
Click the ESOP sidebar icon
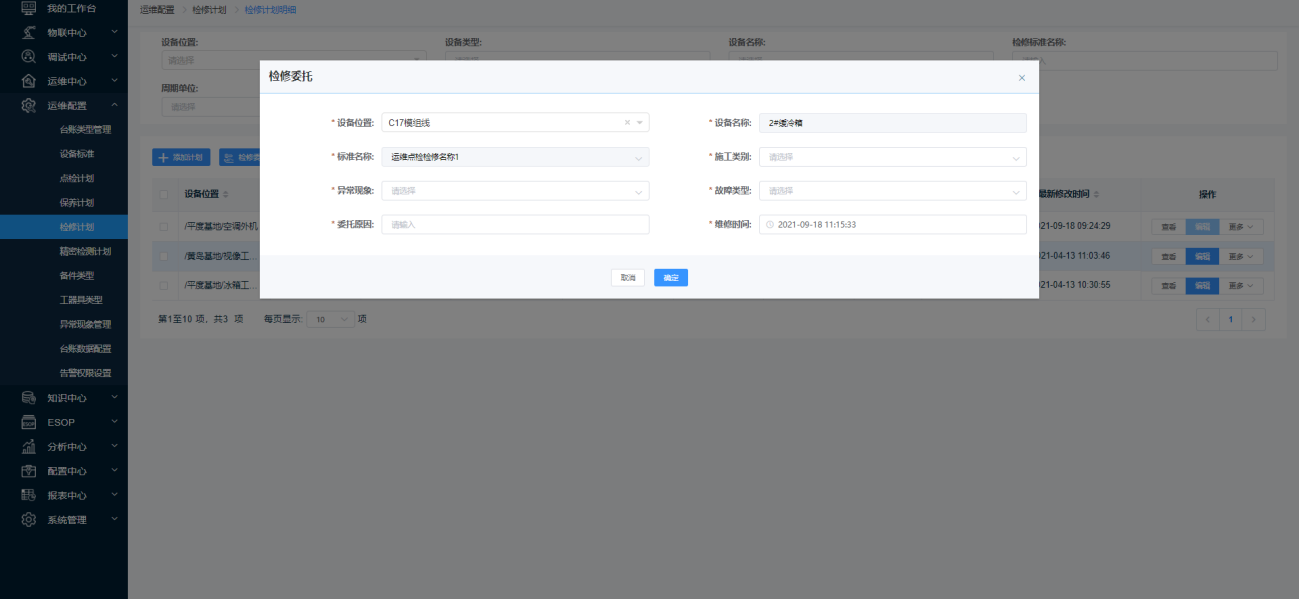click(29, 422)
